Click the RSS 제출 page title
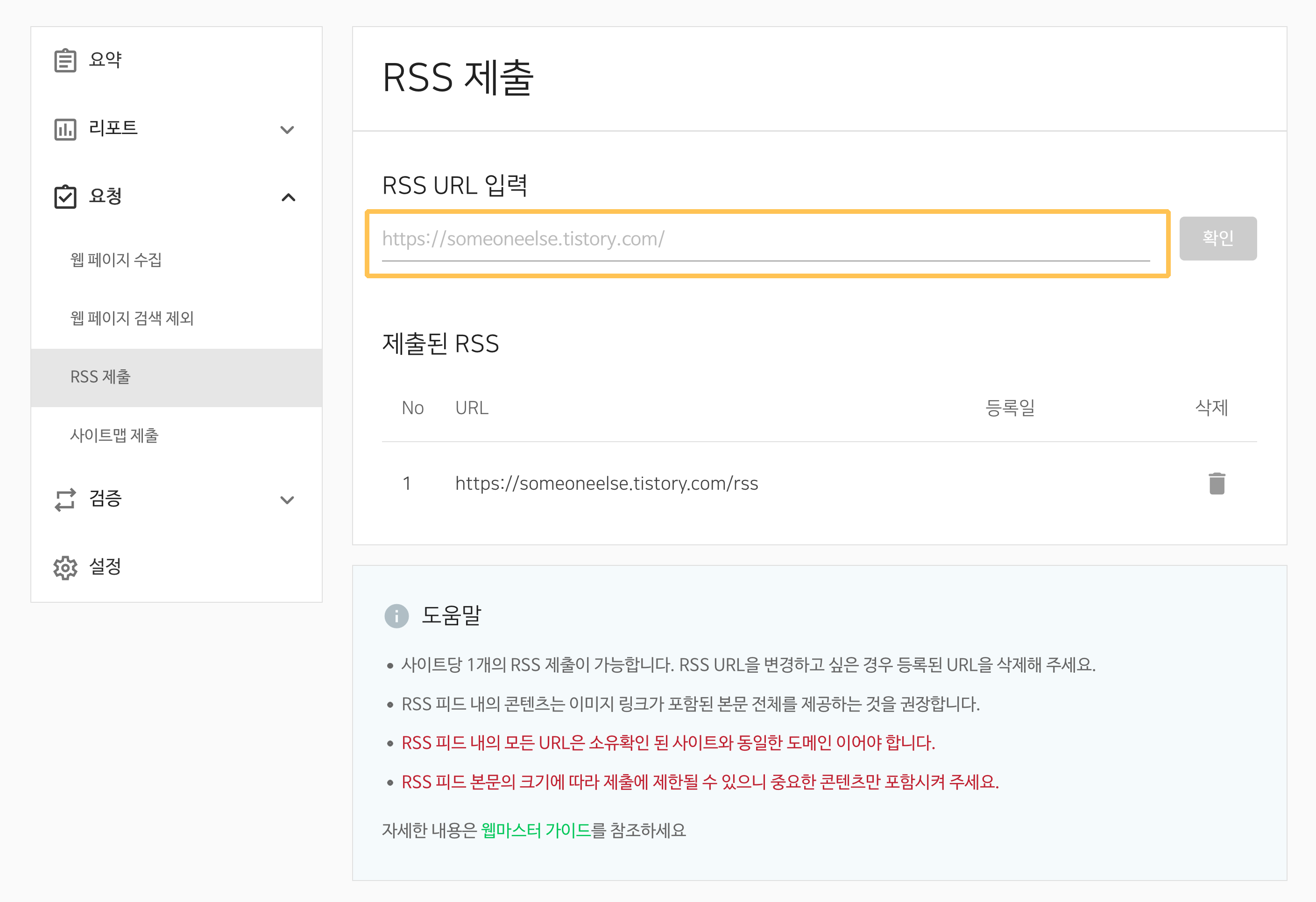 pos(458,78)
